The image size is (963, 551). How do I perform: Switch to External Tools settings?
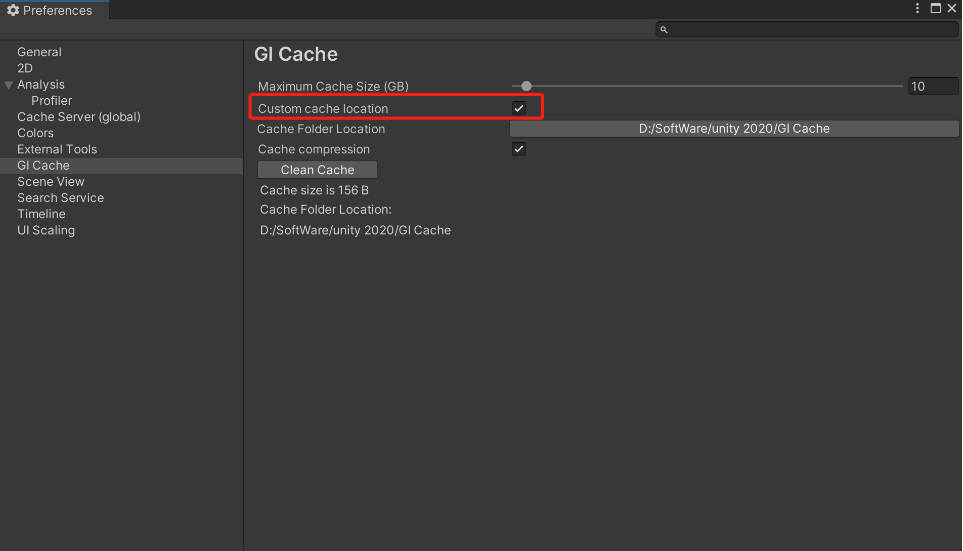point(57,149)
